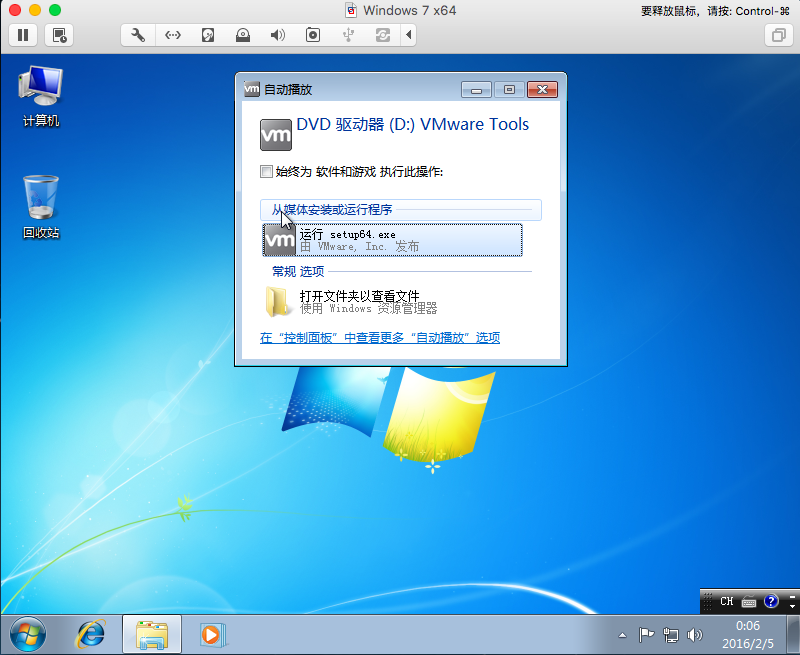Switch to Unity multi-window view

coord(779,35)
